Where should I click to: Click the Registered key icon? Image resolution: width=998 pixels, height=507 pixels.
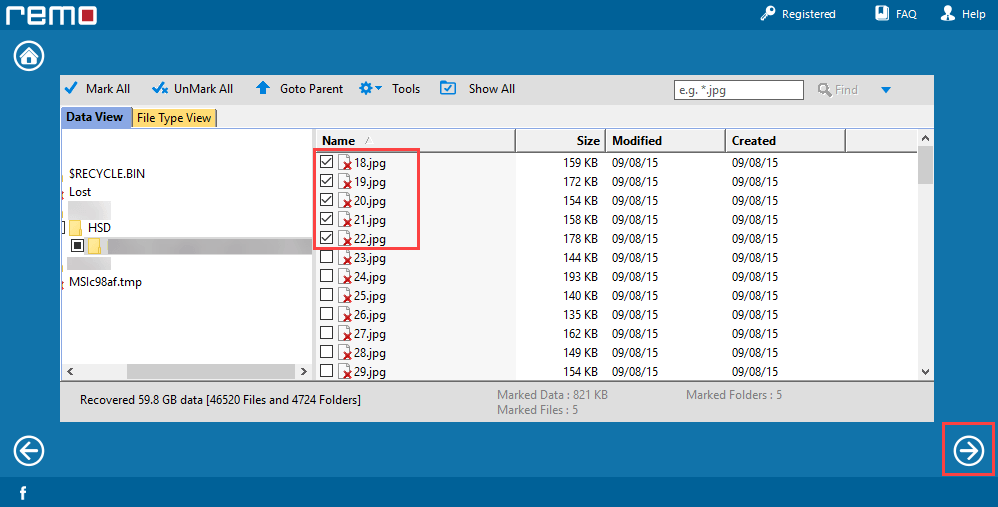[x=768, y=13]
